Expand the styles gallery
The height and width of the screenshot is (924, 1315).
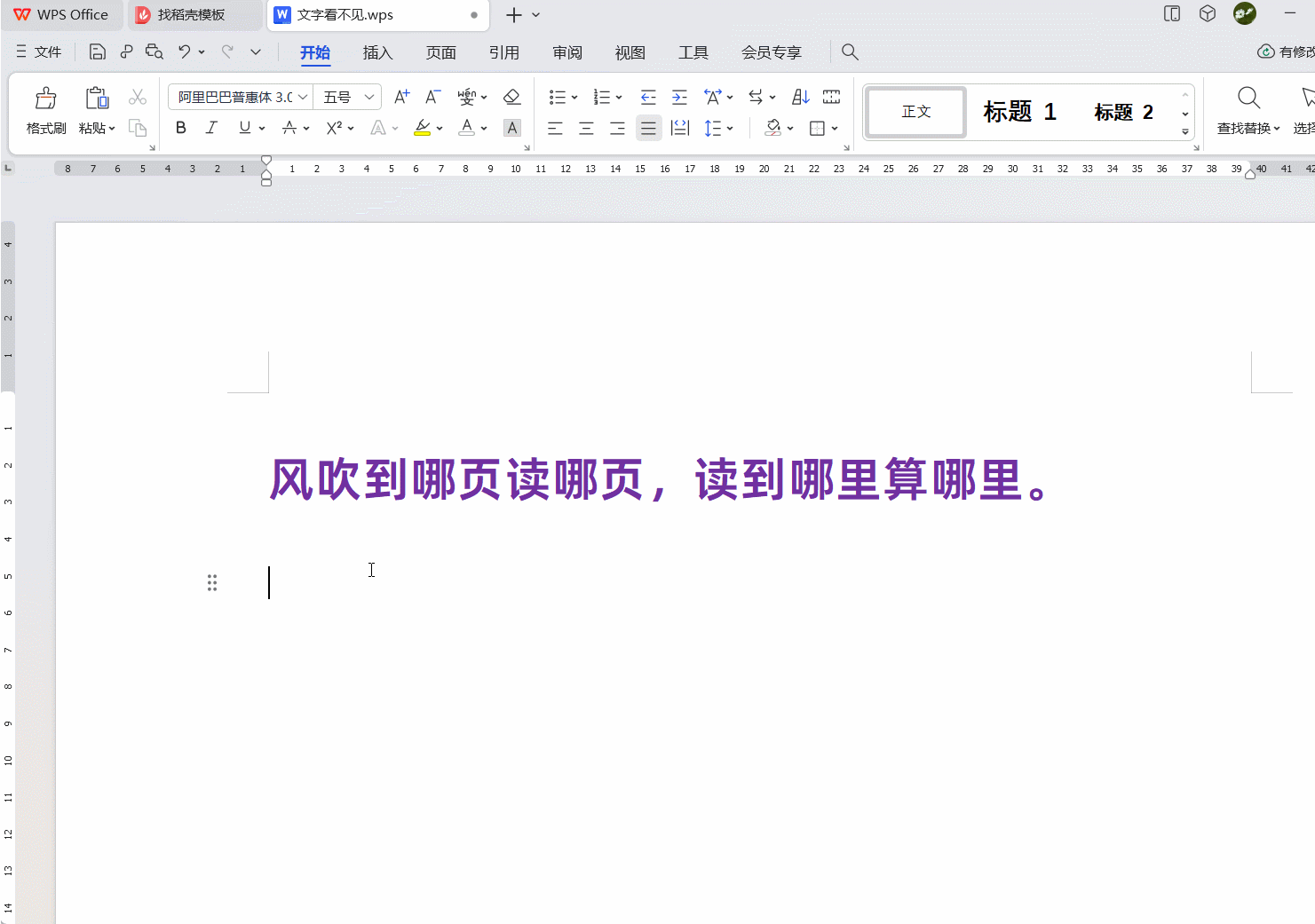pyautogui.click(x=1185, y=132)
